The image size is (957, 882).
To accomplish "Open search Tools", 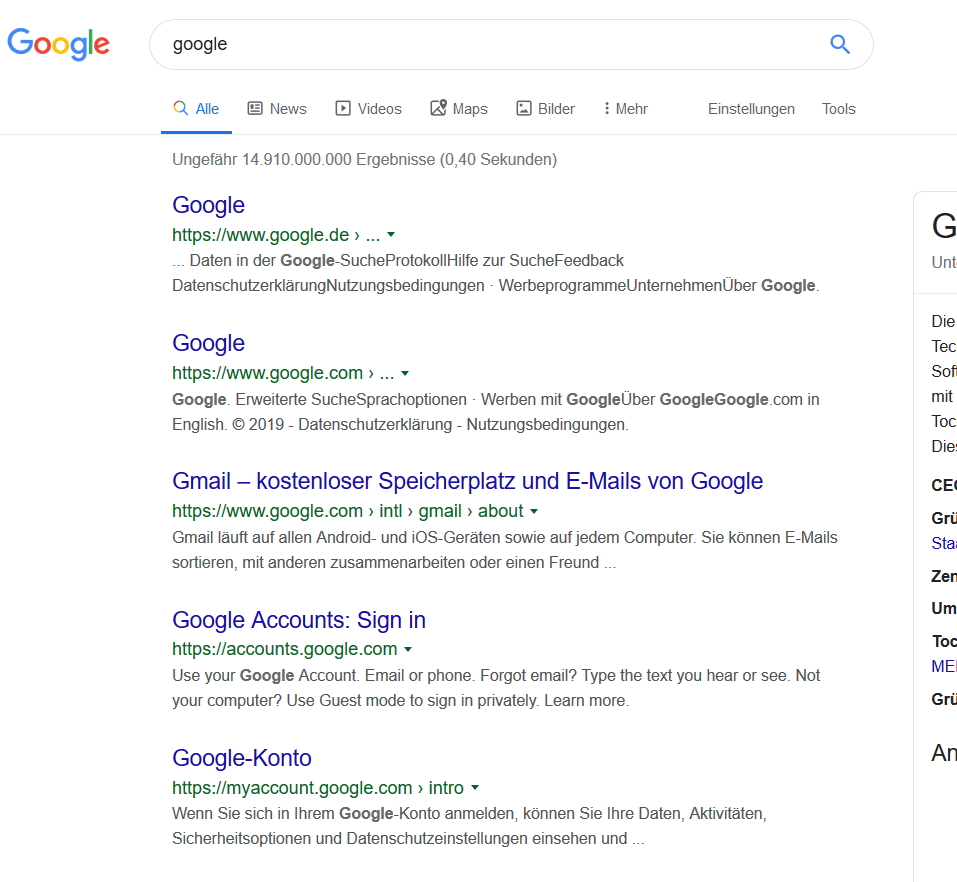I will point(839,109).
